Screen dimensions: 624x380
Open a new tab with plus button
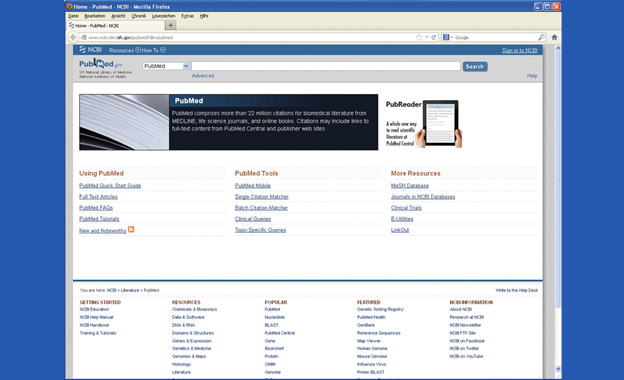click(170, 25)
